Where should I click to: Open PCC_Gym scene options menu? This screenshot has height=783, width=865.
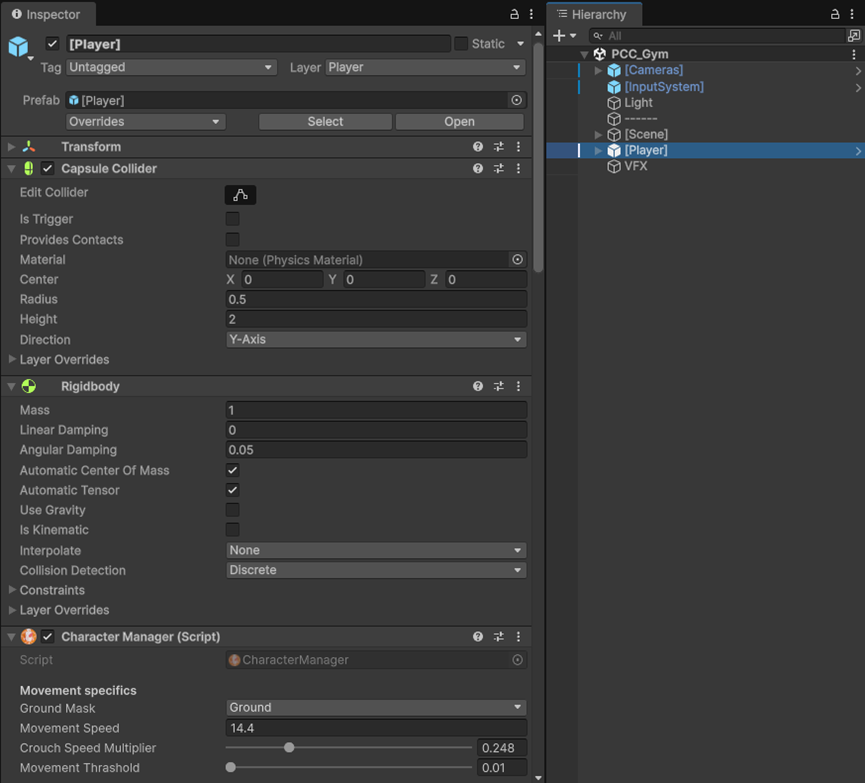pyautogui.click(x=854, y=54)
